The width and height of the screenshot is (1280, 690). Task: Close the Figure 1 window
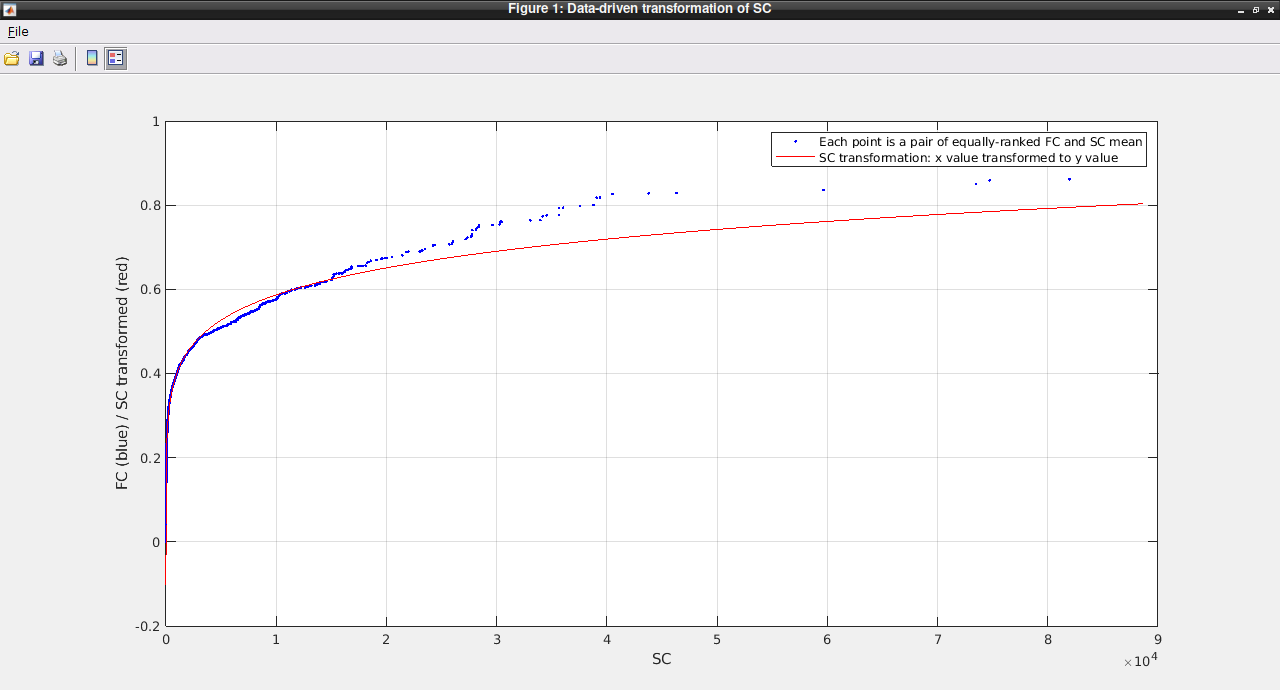[x=1270, y=8]
